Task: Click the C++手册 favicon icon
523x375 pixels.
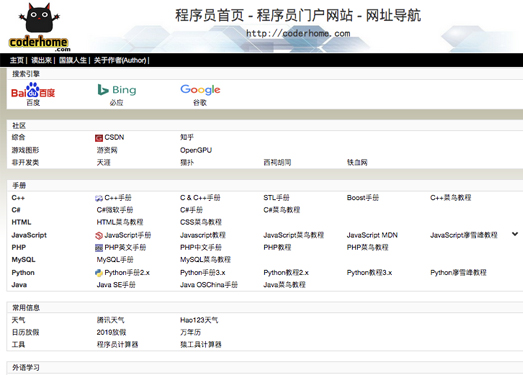Action: point(99,198)
